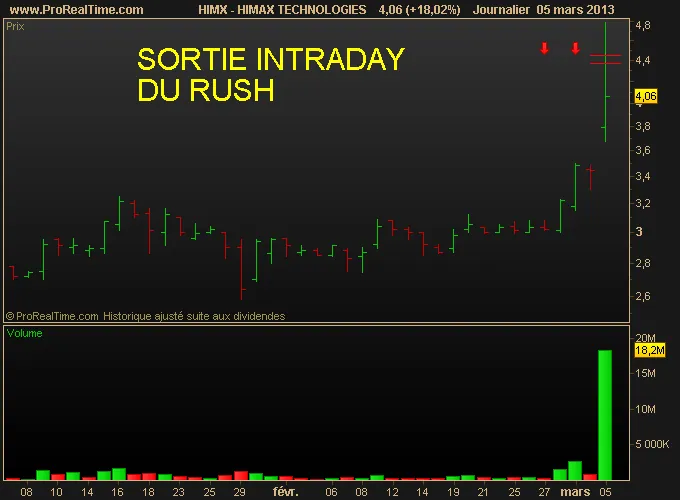The height and width of the screenshot is (500, 680).
Task: Click the 15M volume axis value
Action: pyautogui.click(x=645, y=373)
